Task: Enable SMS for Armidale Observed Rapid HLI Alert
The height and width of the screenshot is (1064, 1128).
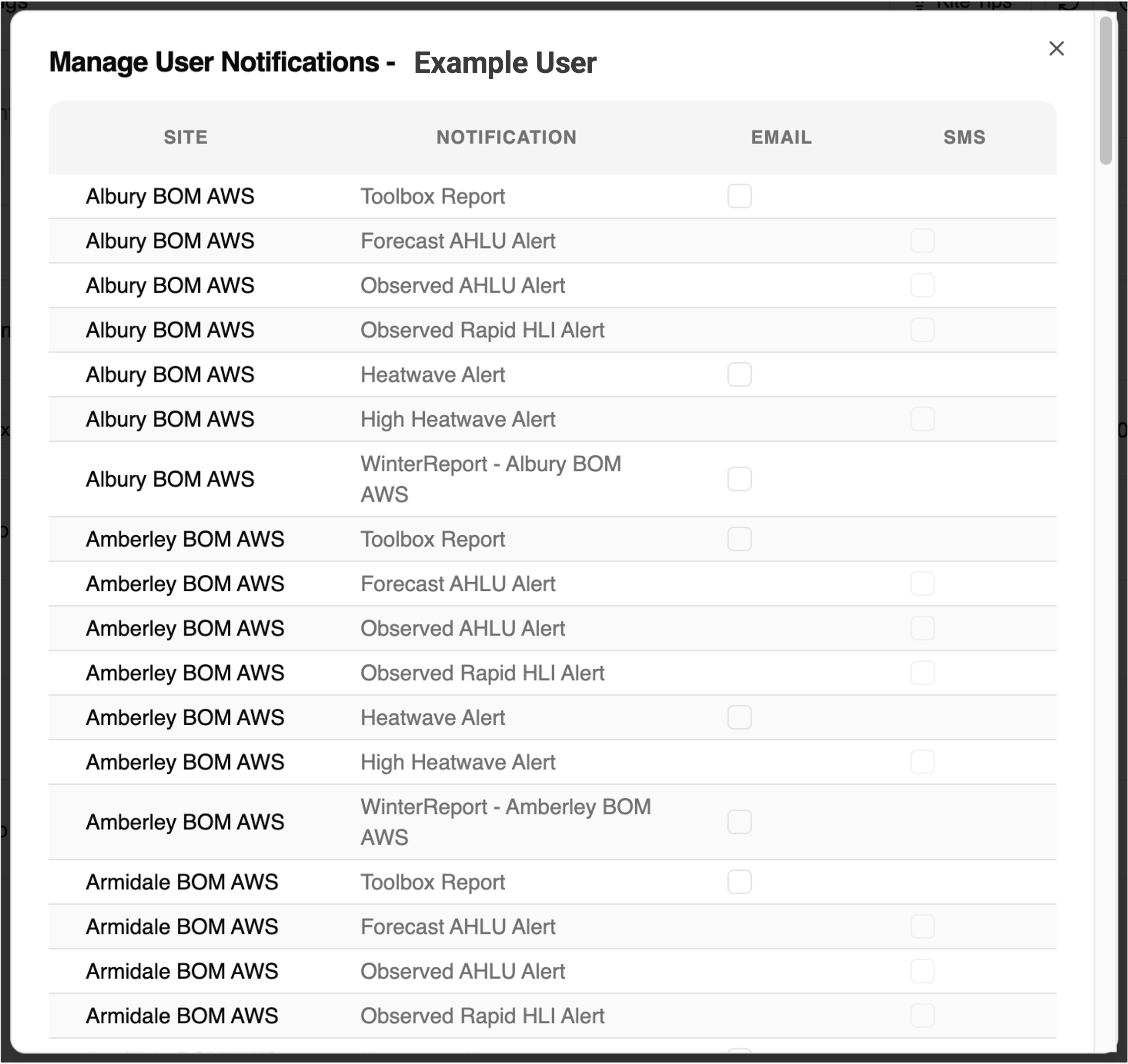Action: [x=922, y=1015]
